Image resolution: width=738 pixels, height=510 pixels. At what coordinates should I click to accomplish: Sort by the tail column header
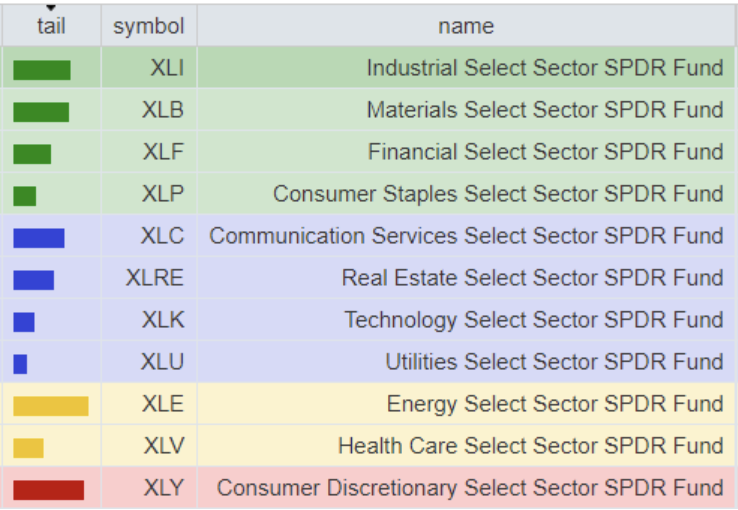[51, 27]
